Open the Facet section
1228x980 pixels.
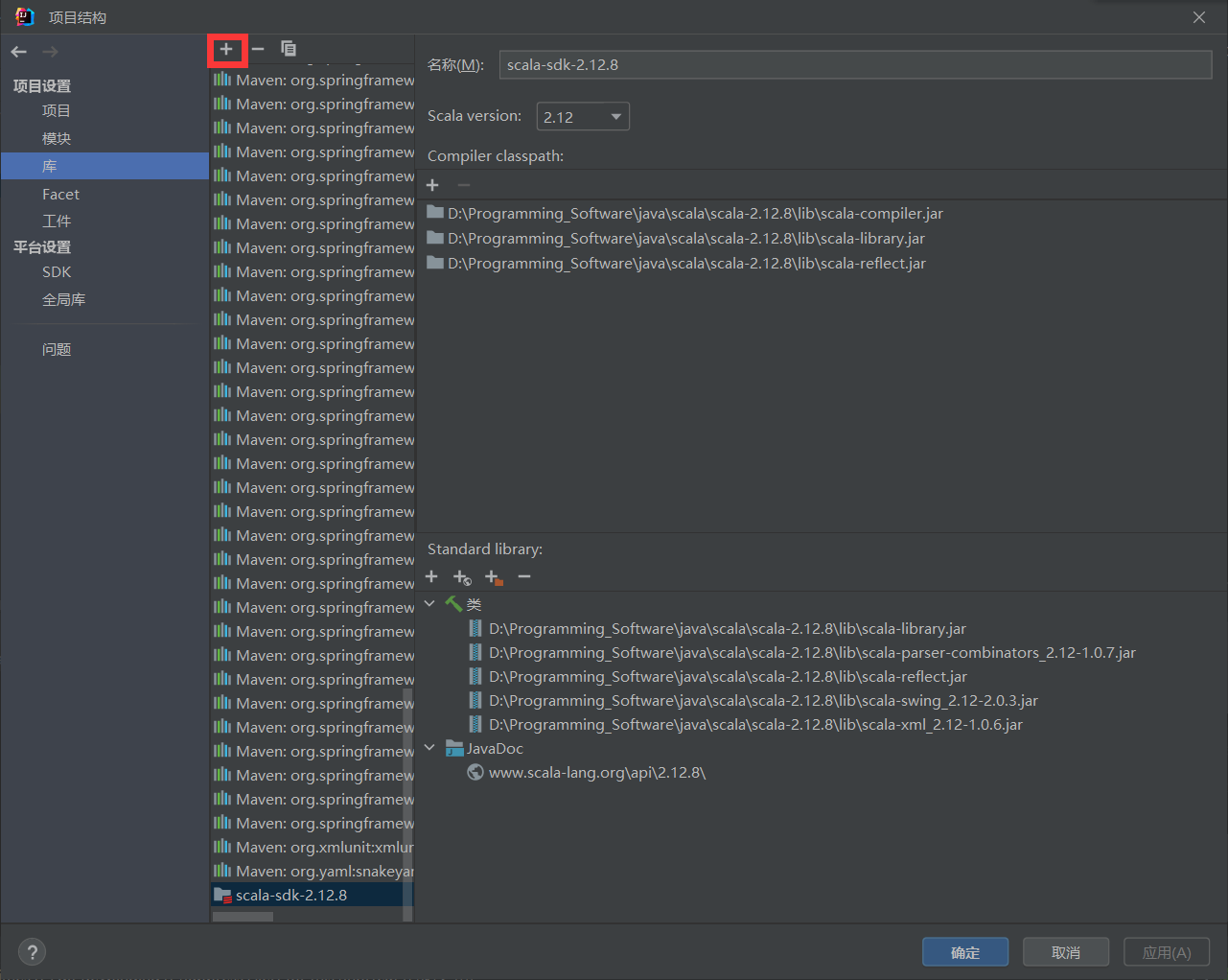point(60,194)
